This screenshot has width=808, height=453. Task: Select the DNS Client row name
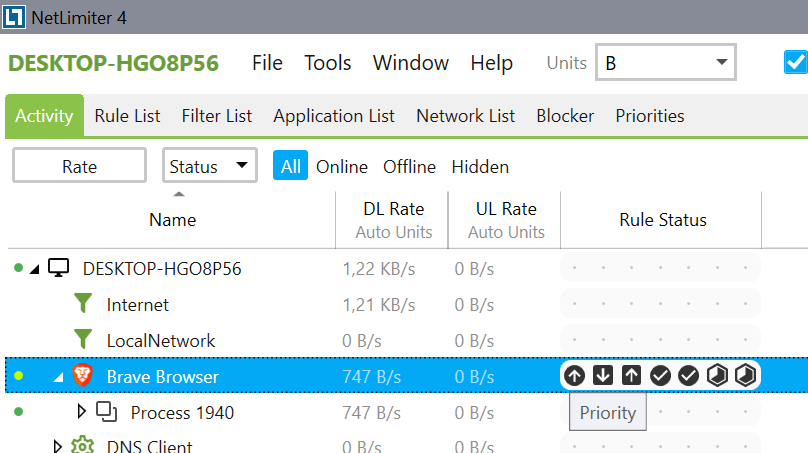(x=149, y=446)
